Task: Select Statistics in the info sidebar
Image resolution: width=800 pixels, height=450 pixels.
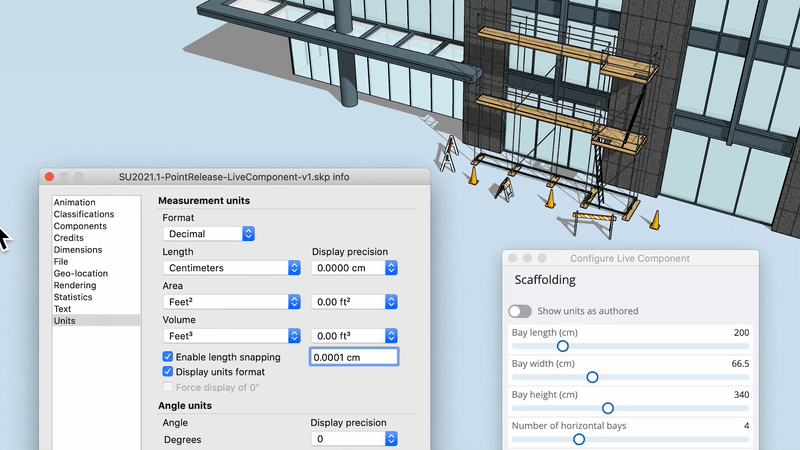Action: click(x=73, y=297)
